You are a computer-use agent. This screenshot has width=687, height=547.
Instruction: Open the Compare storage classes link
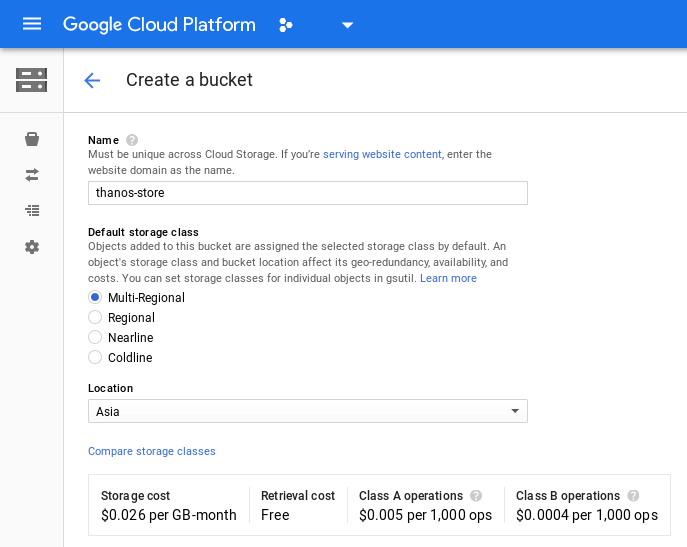[x=152, y=451]
